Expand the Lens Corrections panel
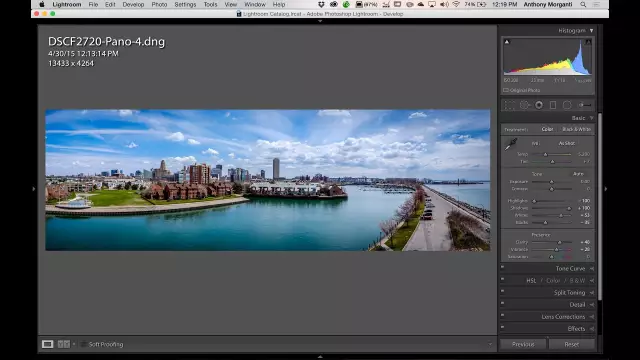The width and height of the screenshot is (640, 360). pyautogui.click(x=592, y=317)
